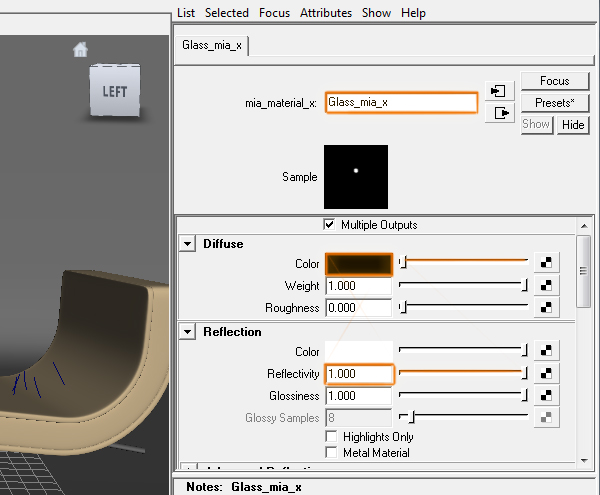Click the Hide button
The image size is (600, 495).
tap(573, 124)
